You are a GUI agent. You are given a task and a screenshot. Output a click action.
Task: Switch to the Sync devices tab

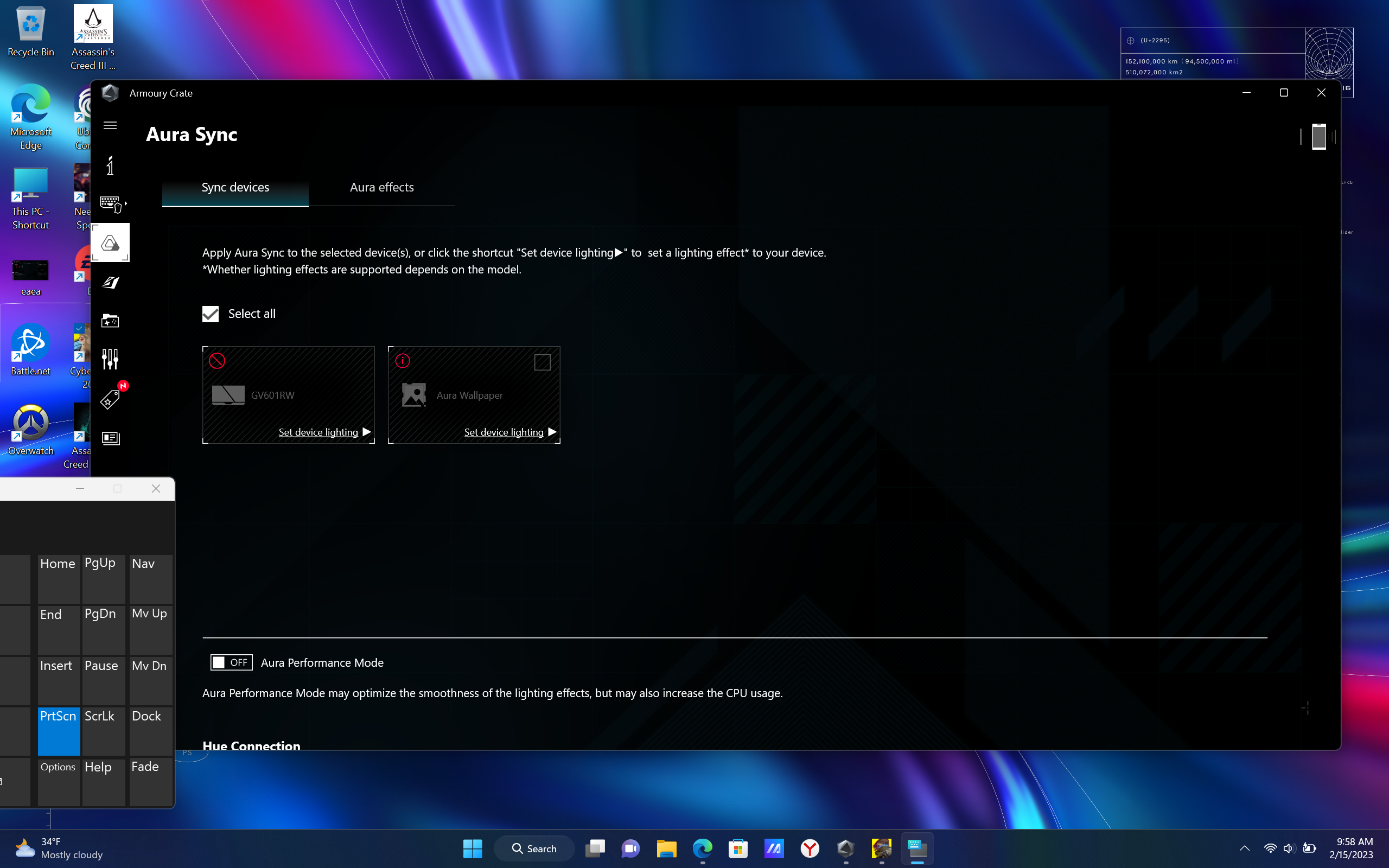tap(235, 188)
